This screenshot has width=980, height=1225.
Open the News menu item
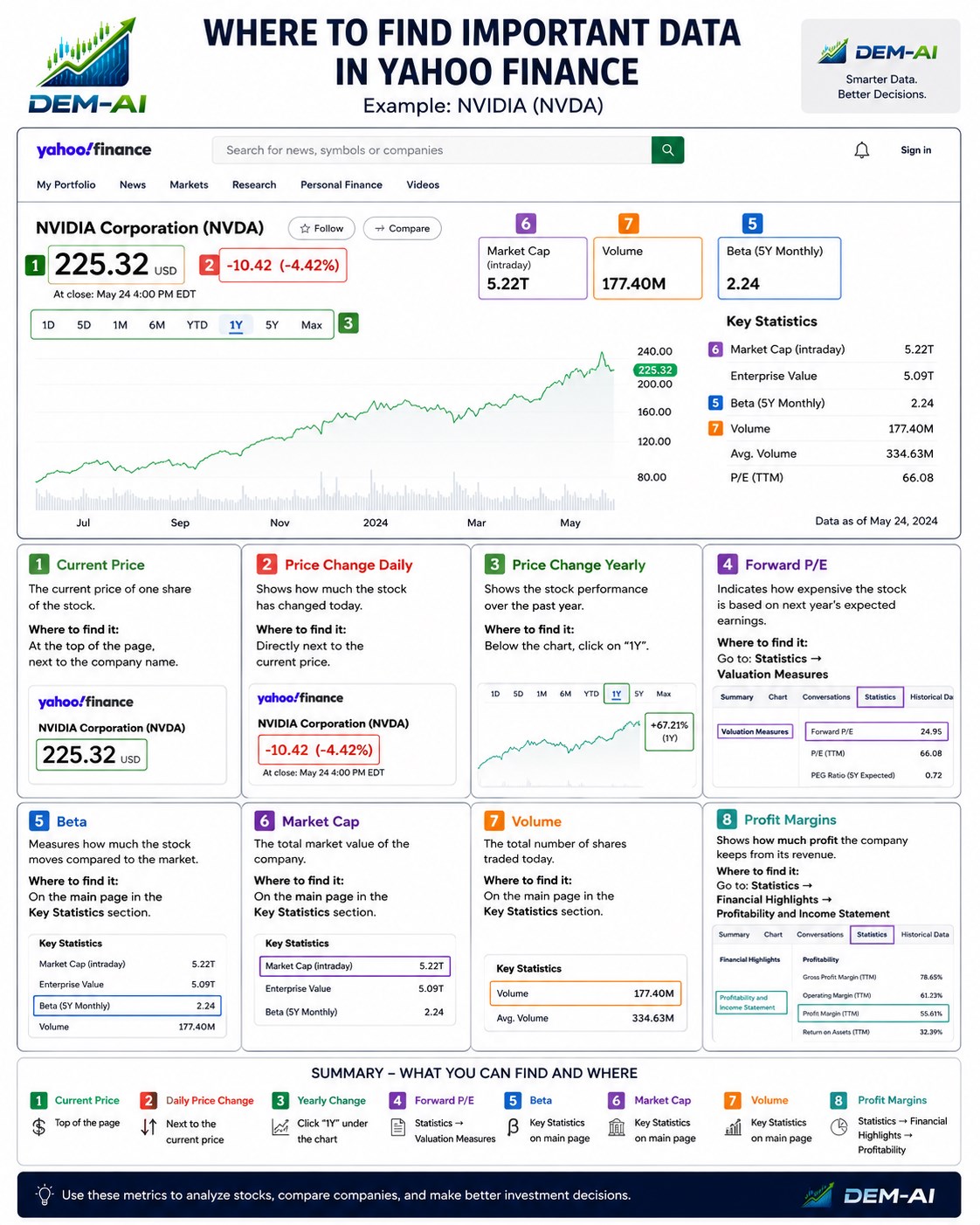click(133, 184)
